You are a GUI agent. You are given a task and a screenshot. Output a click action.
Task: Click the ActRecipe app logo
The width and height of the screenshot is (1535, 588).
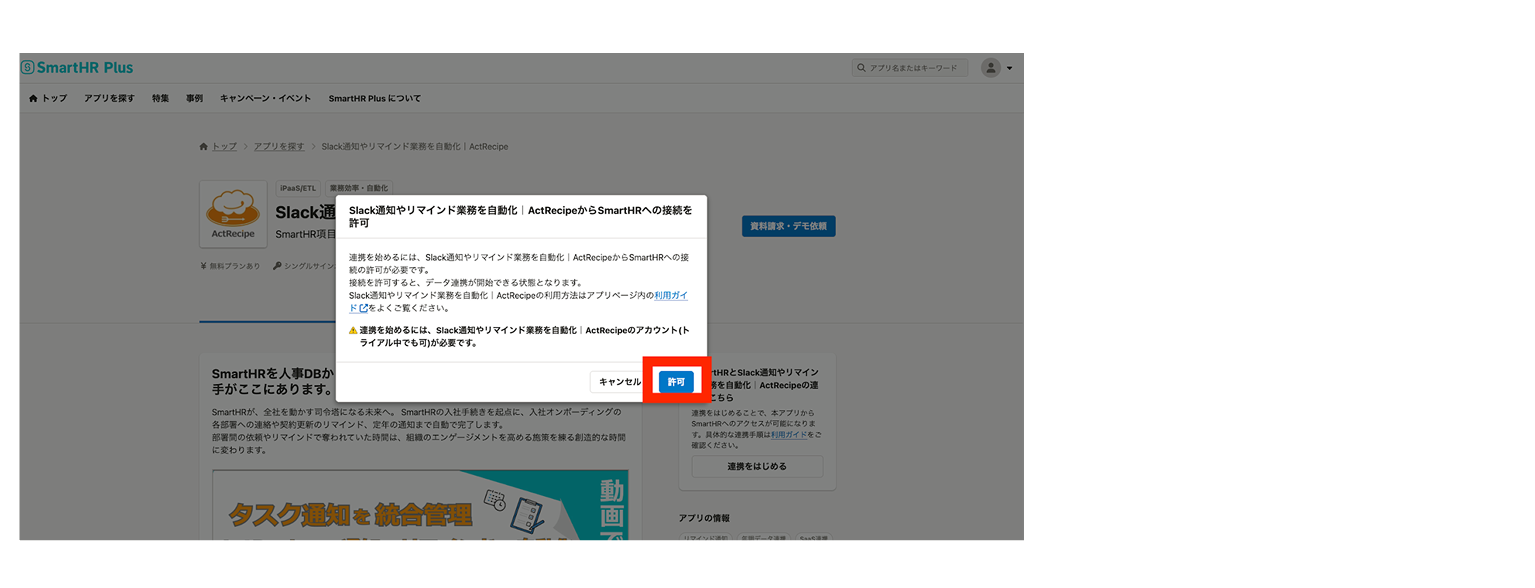233,214
